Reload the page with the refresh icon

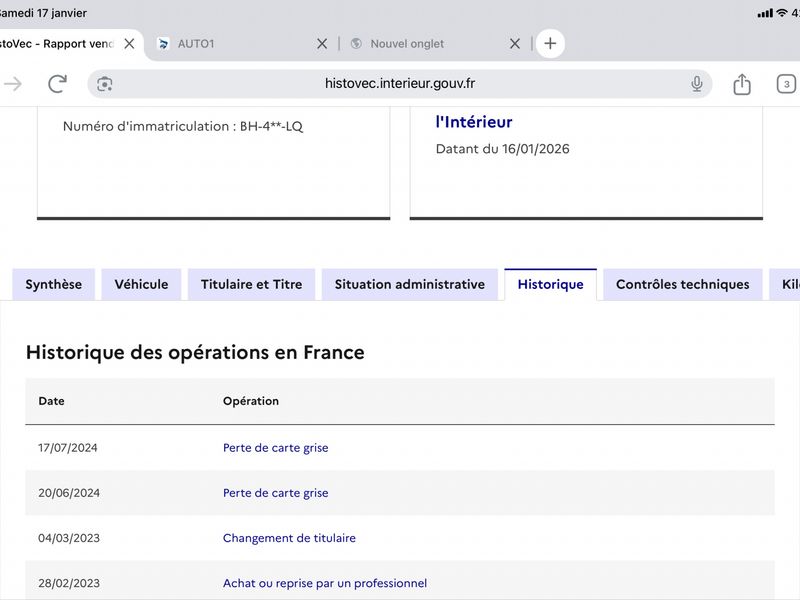(57, 84)
